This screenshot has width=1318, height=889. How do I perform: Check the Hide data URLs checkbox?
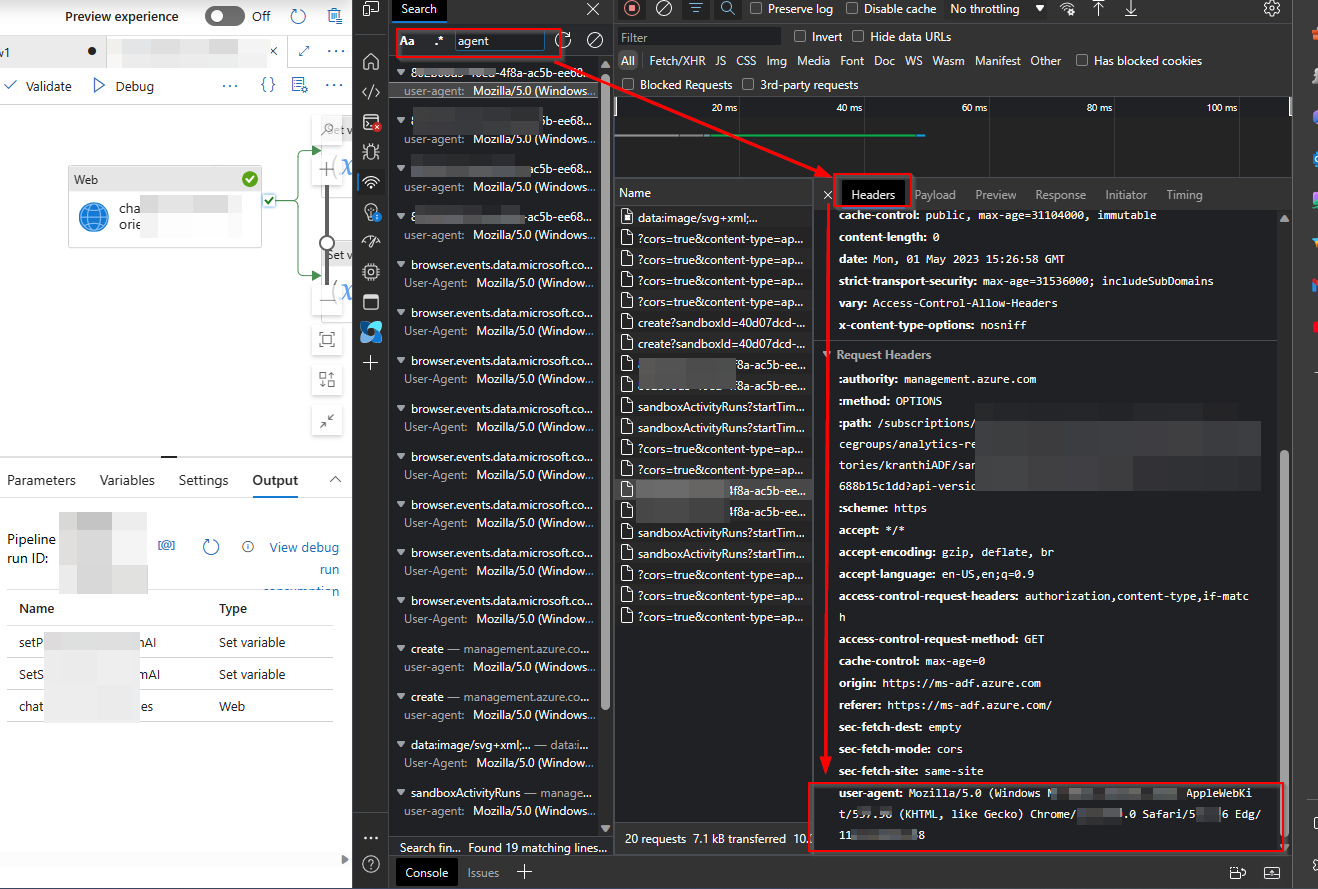(859, 37)
